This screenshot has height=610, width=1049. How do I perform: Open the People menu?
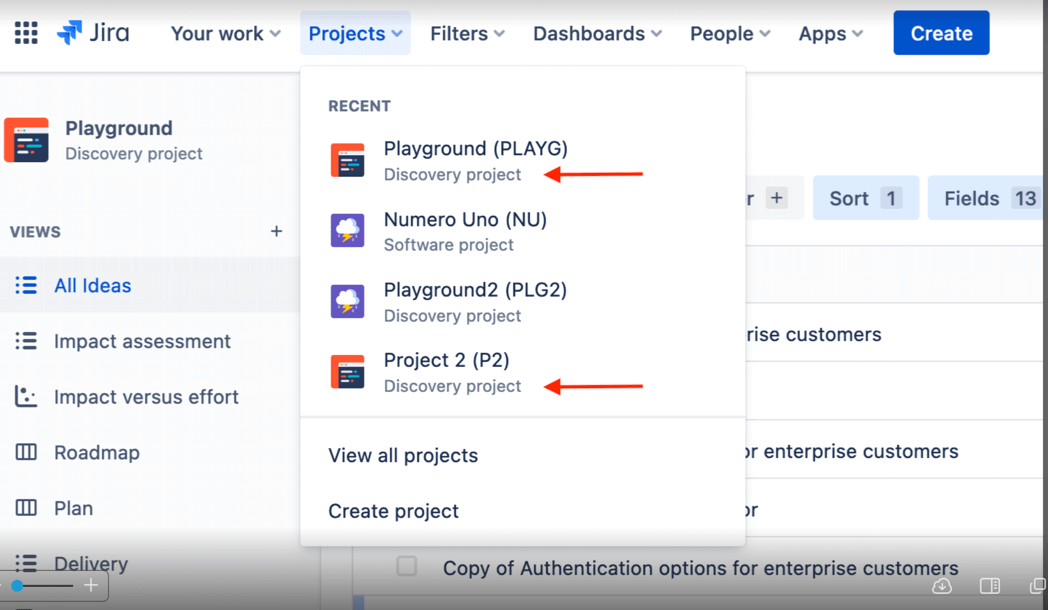pos(729,33)
